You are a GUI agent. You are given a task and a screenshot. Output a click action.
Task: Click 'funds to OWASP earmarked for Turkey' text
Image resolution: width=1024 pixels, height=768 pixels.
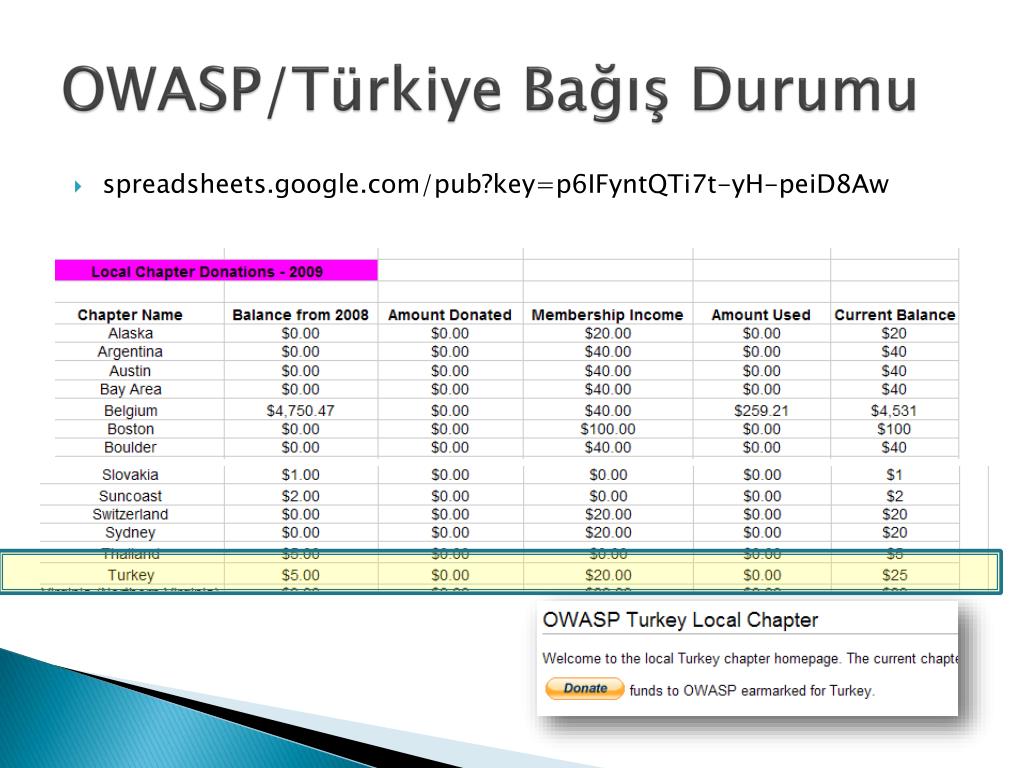(x=752, y=691)
